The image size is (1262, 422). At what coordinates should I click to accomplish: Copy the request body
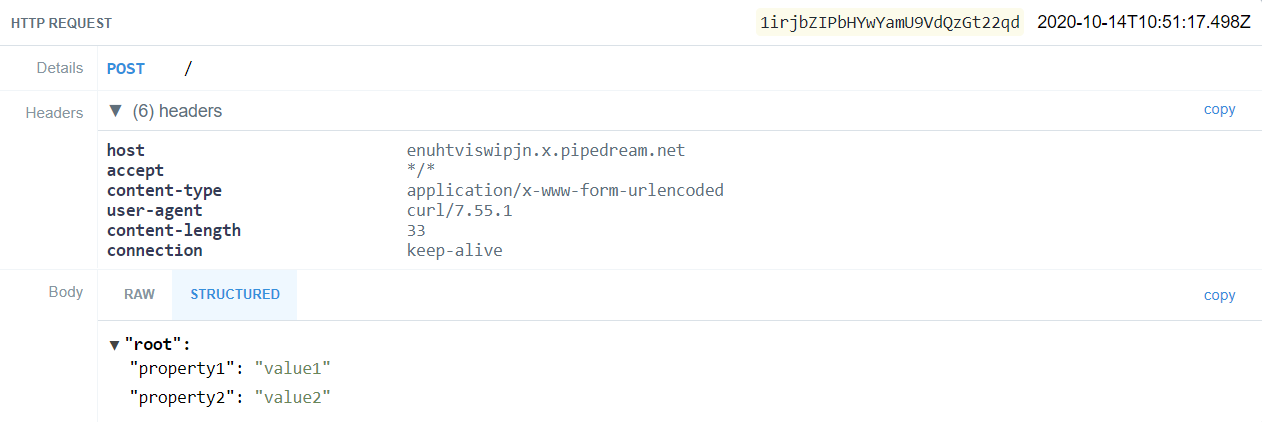click(1219, 295)
